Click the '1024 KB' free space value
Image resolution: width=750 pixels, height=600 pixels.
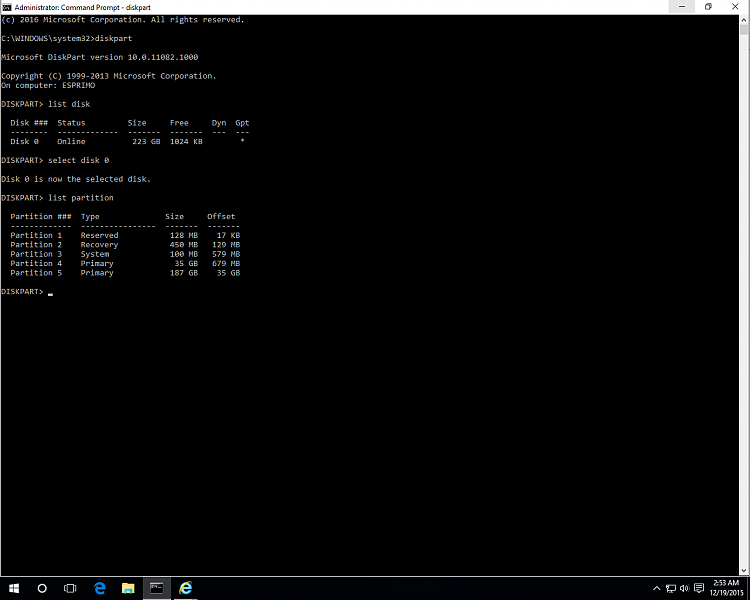[186, 142]
